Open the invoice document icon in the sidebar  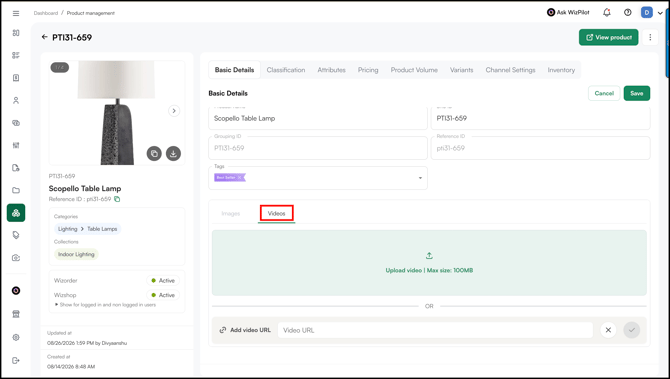[x=16, y=78]
